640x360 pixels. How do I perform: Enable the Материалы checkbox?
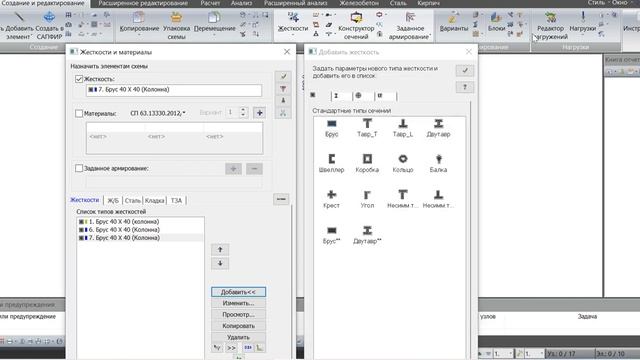coord(79,113)
